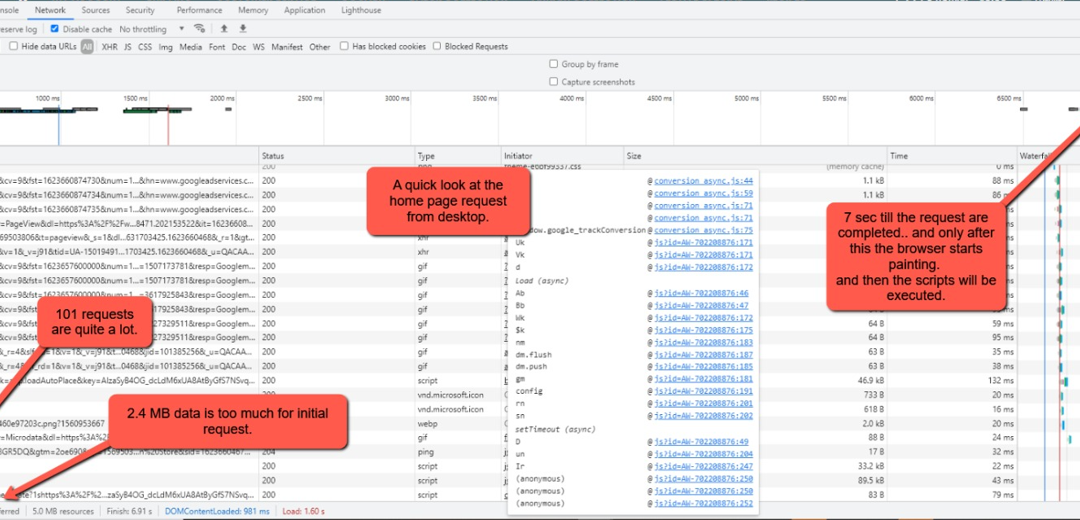This screenshot has height=520, width=1080.
Task: Open the js?id=AW-702208876:252 link
Action: click(x=703, y=503)
